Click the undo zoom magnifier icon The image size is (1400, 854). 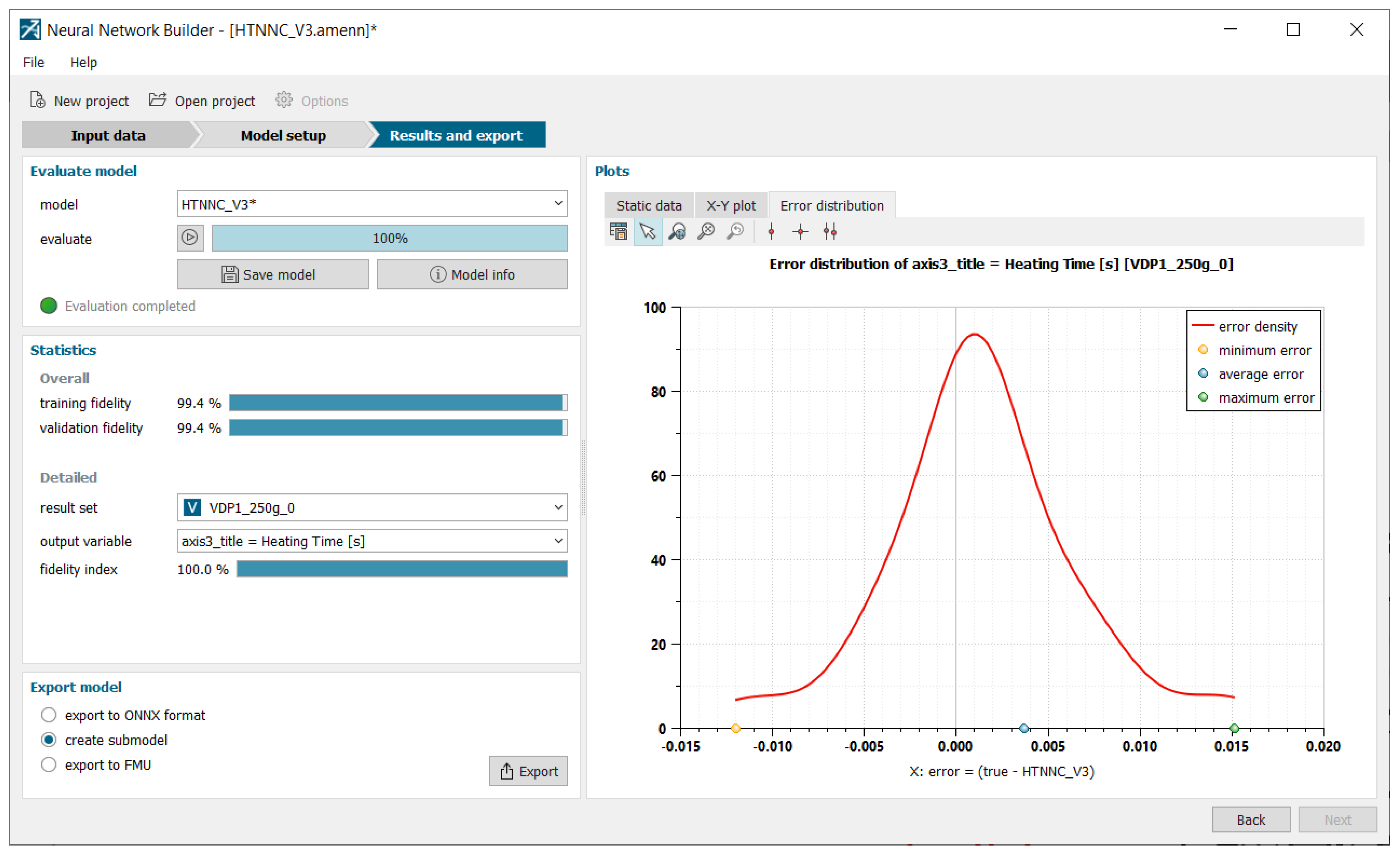click(x=735, y=232)
